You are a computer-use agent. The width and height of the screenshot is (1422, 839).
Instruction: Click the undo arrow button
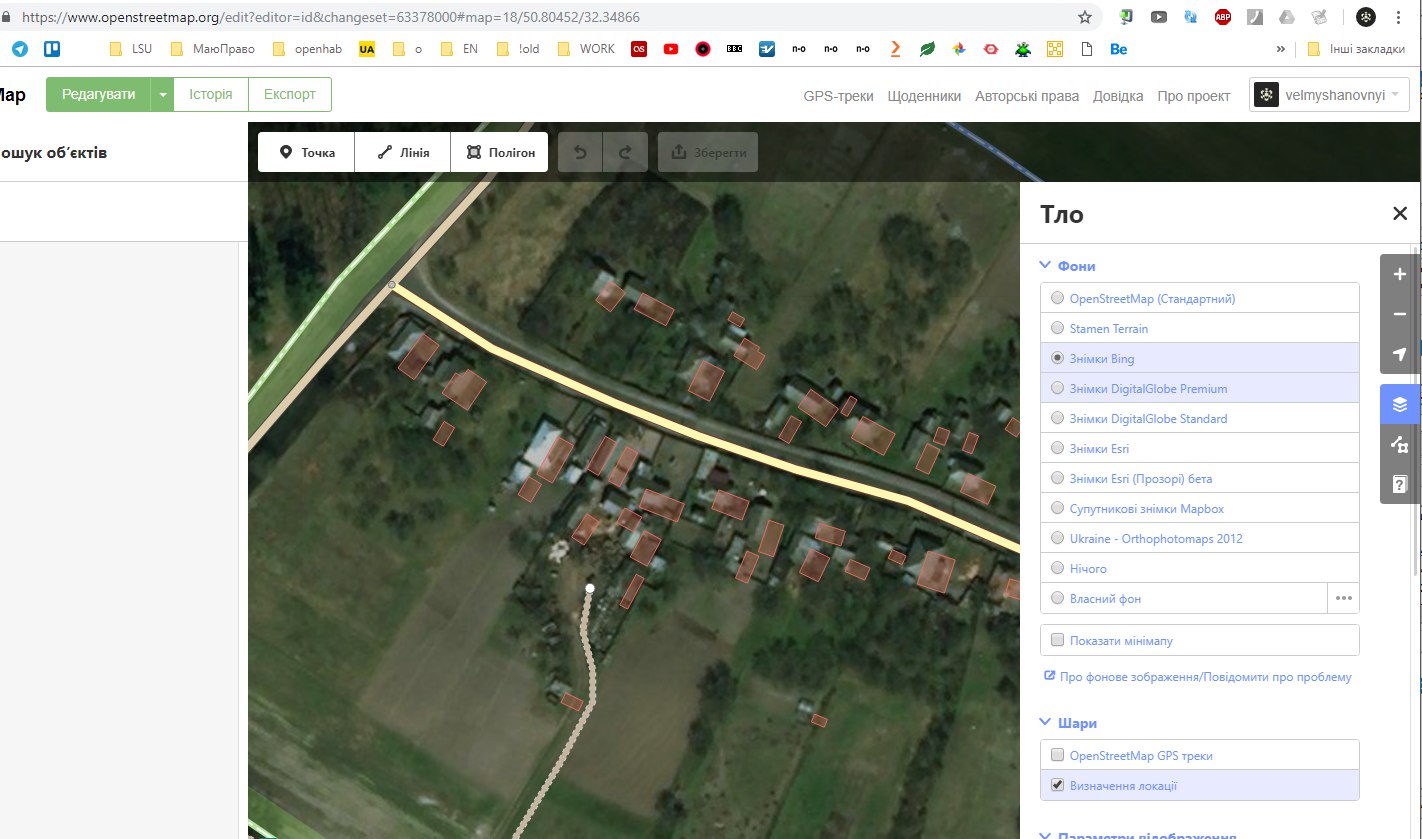580,153
